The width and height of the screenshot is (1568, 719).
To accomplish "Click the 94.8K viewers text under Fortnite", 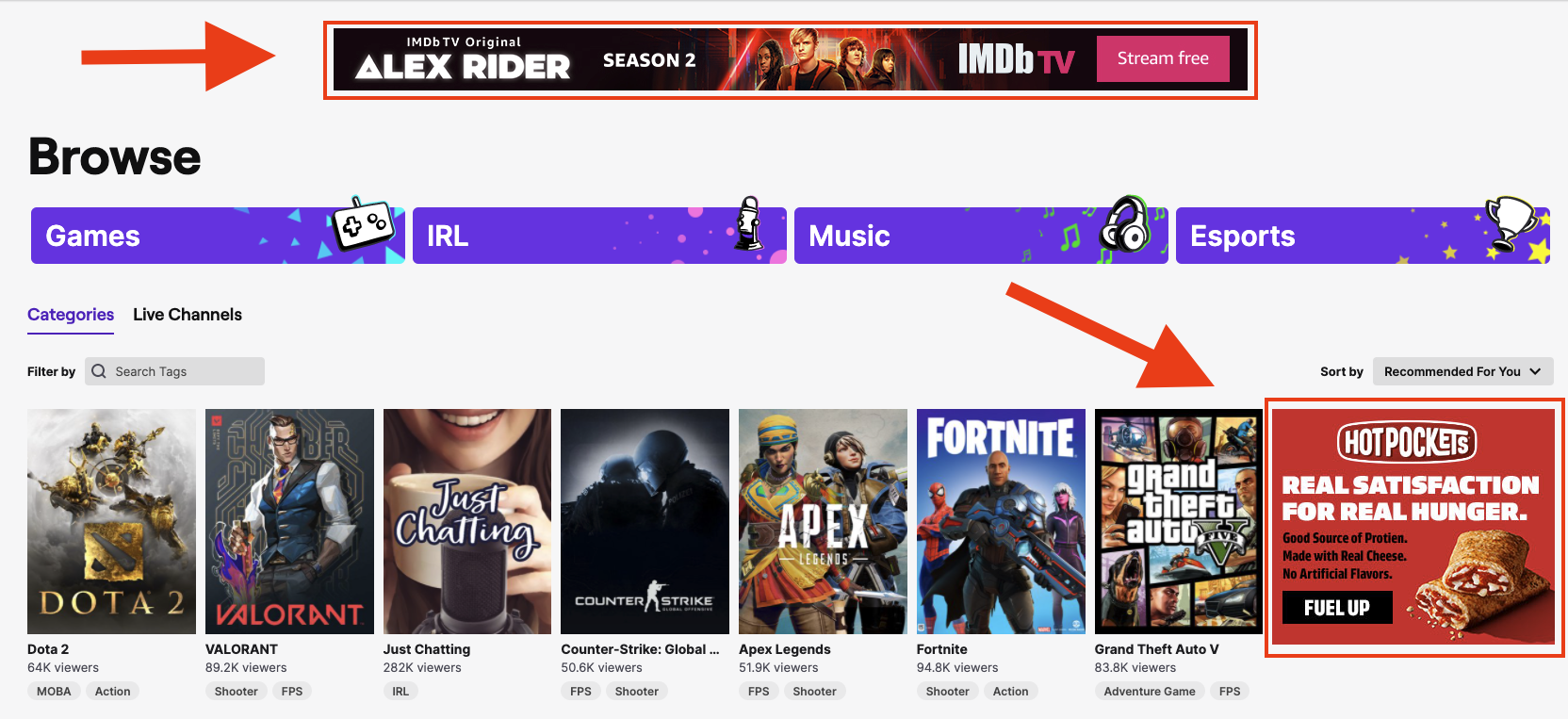I will point(957,667).
